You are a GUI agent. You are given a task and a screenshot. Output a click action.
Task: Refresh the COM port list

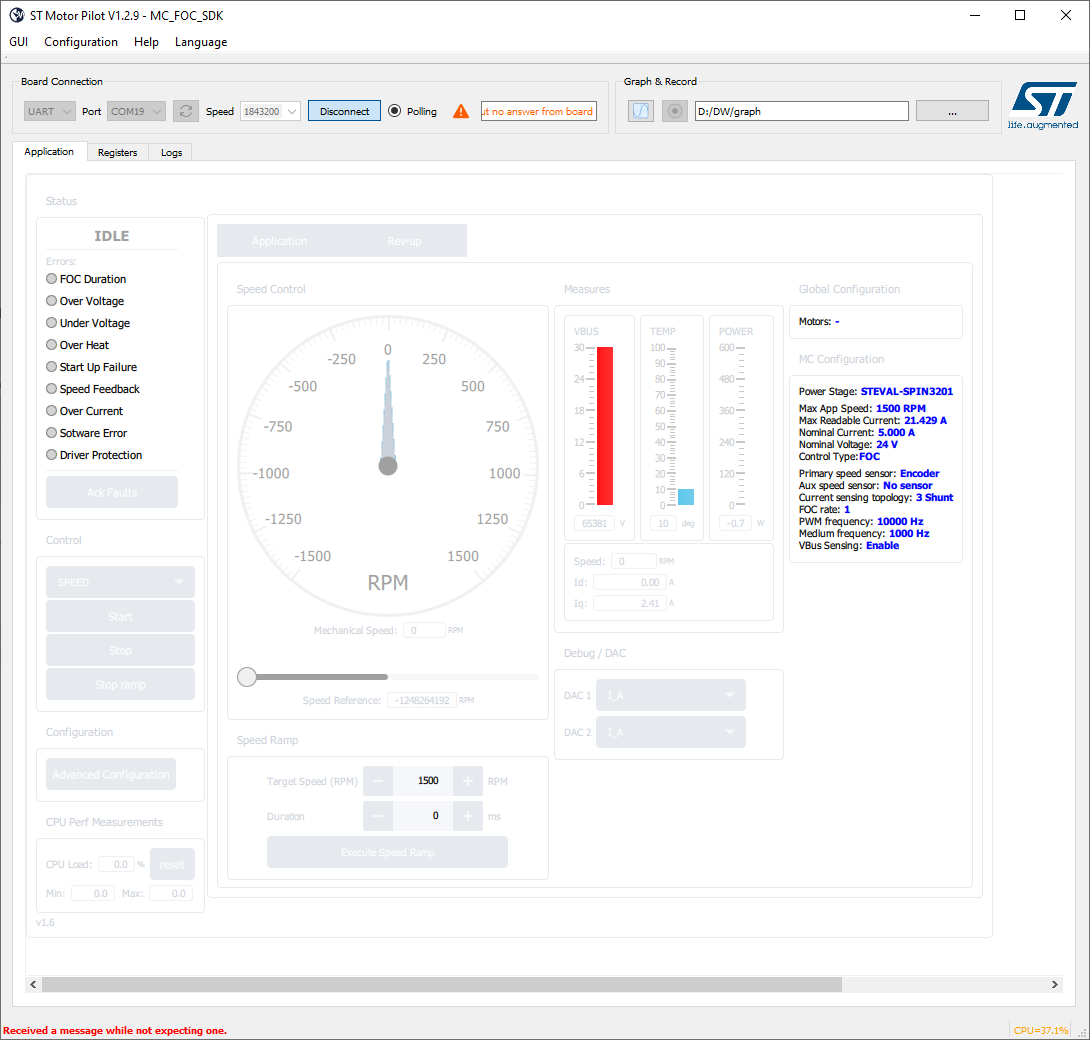click(x=185, y=110)
